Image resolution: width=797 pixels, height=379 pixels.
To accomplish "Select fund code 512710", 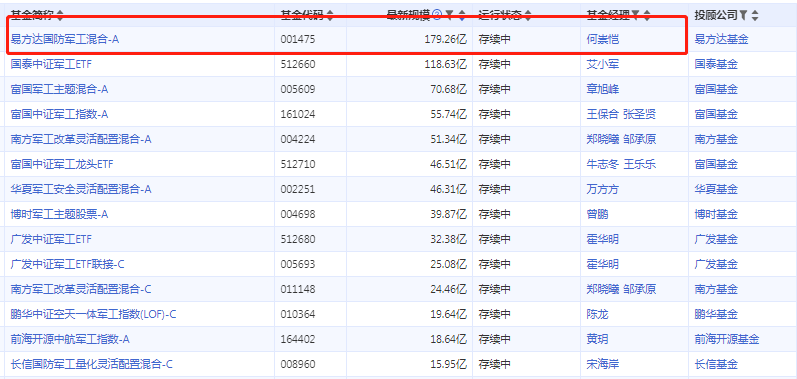I will tap(298, 164).
